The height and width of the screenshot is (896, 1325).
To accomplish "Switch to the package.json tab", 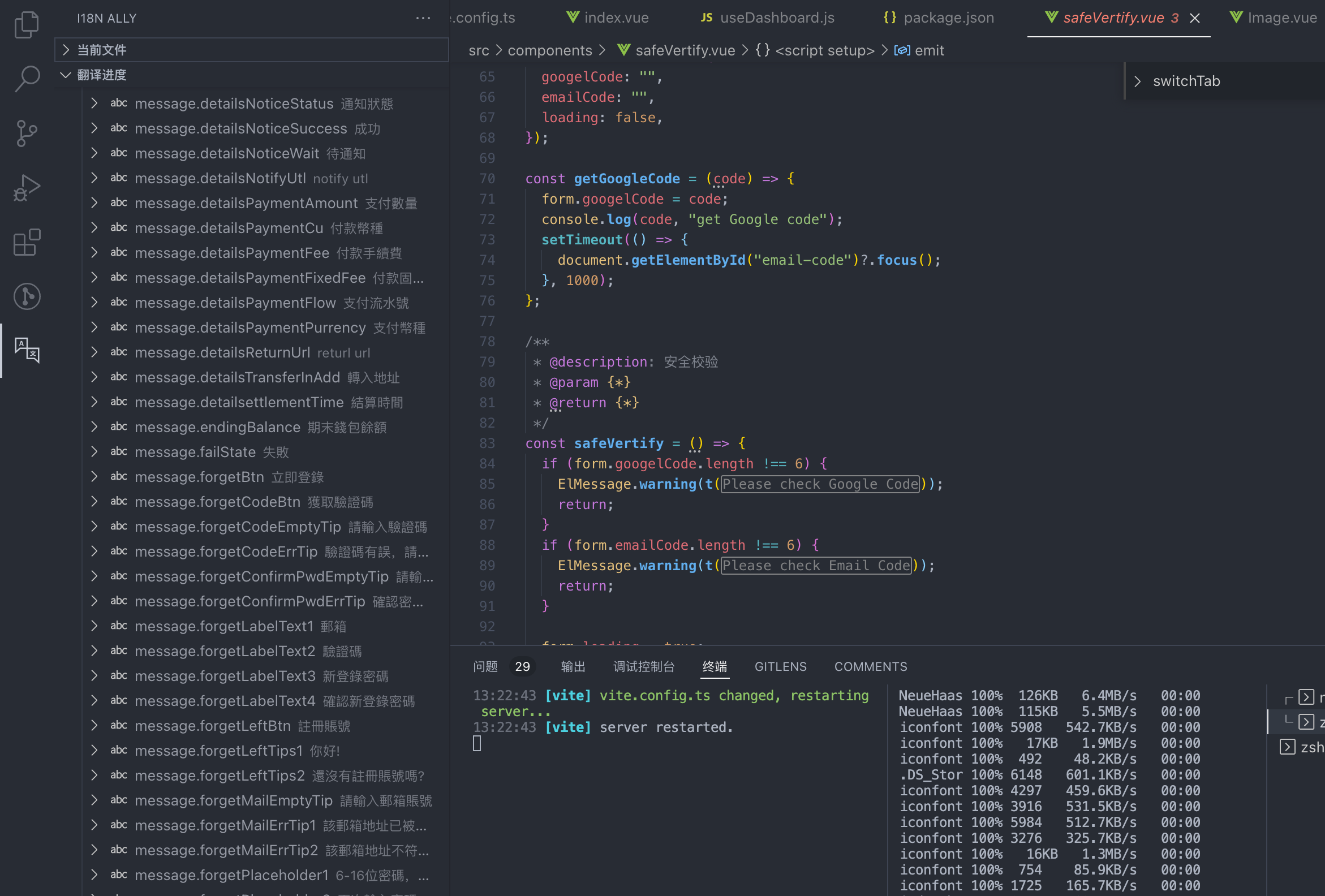I will (x=948, y=18).
